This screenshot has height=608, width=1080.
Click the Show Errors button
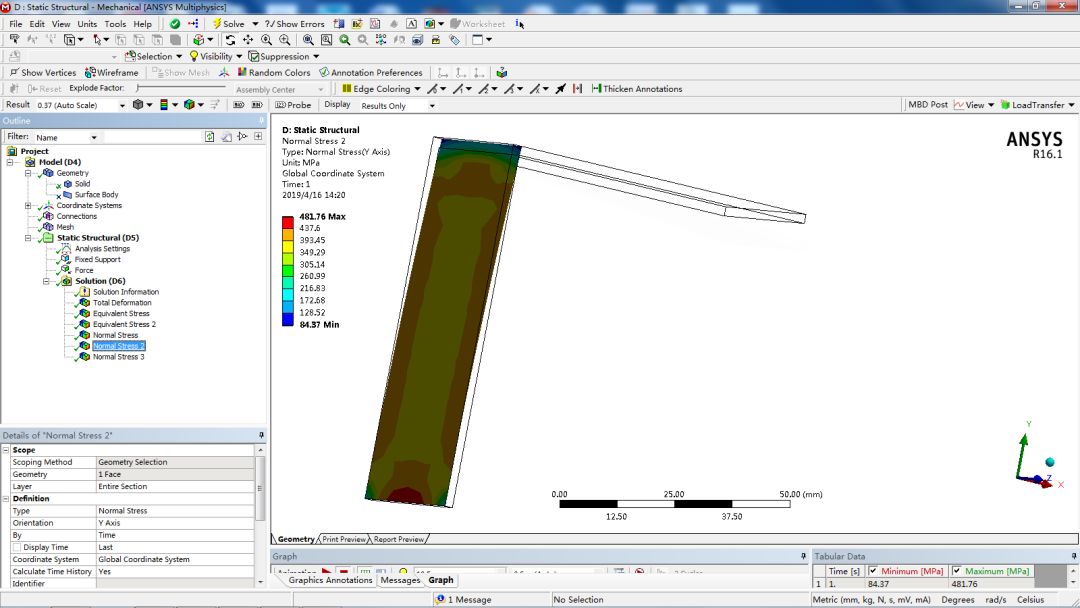click(x=295, y=23)
